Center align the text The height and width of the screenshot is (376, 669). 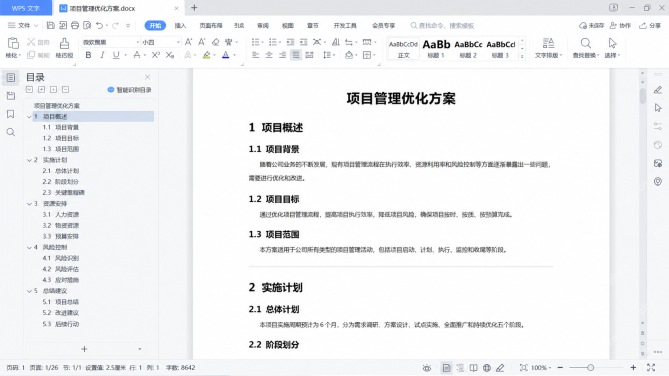[x=269, y=55]
